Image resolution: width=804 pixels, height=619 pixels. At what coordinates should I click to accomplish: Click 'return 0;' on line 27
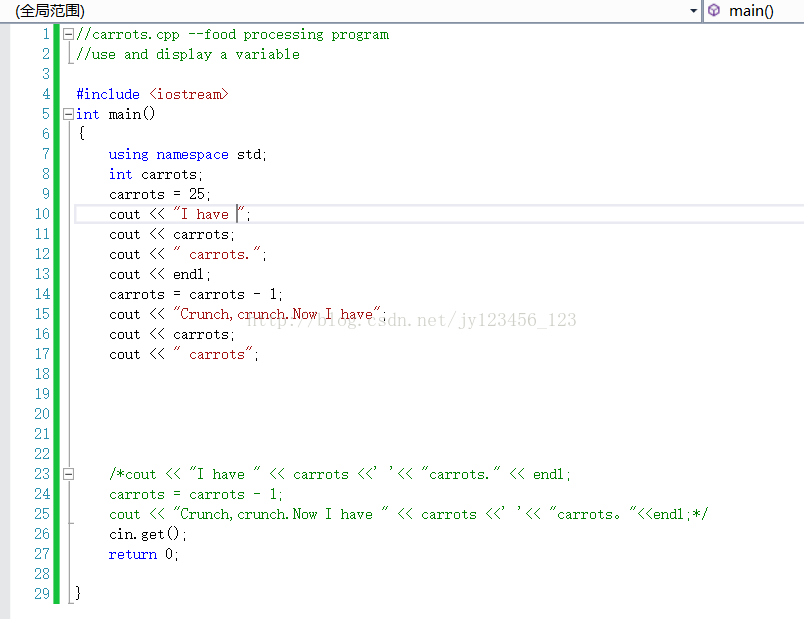pos(143,554)
